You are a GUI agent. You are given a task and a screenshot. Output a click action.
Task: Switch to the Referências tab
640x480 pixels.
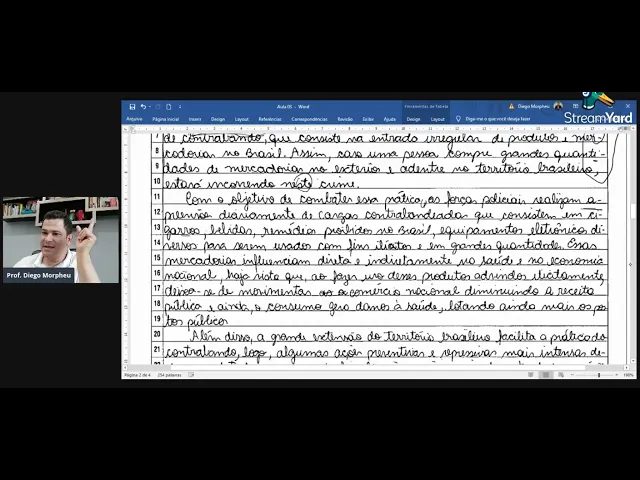point(270,119)
